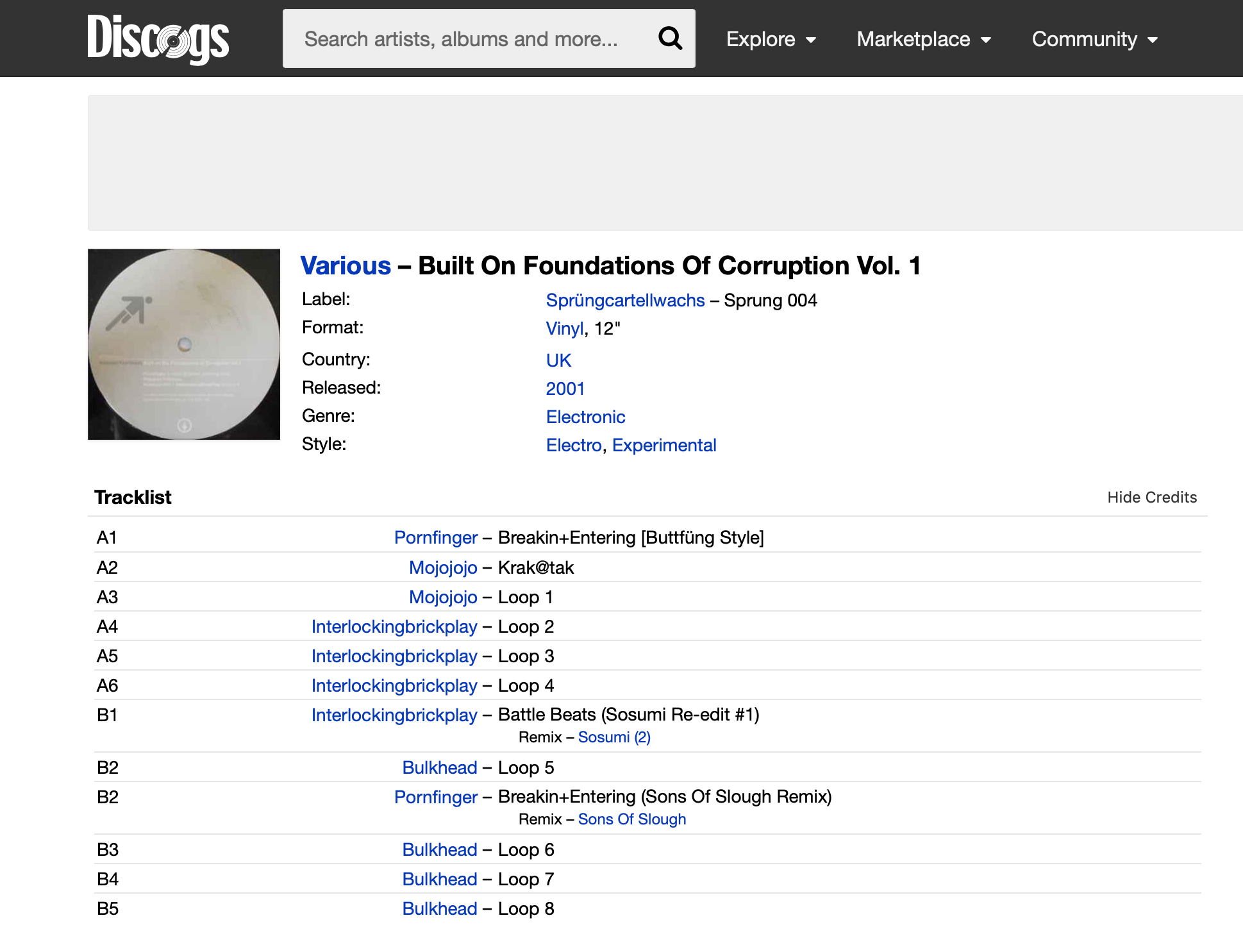Open the Electro style link
1243x952 pixels.
coord(574,445)
